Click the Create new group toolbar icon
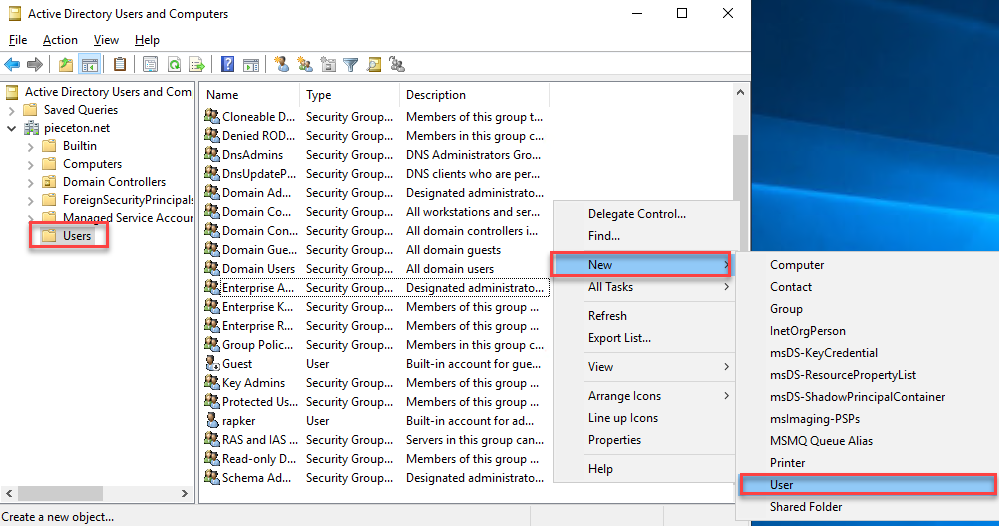Viewport: 999px width, 526px height. (x=305, y=64)
